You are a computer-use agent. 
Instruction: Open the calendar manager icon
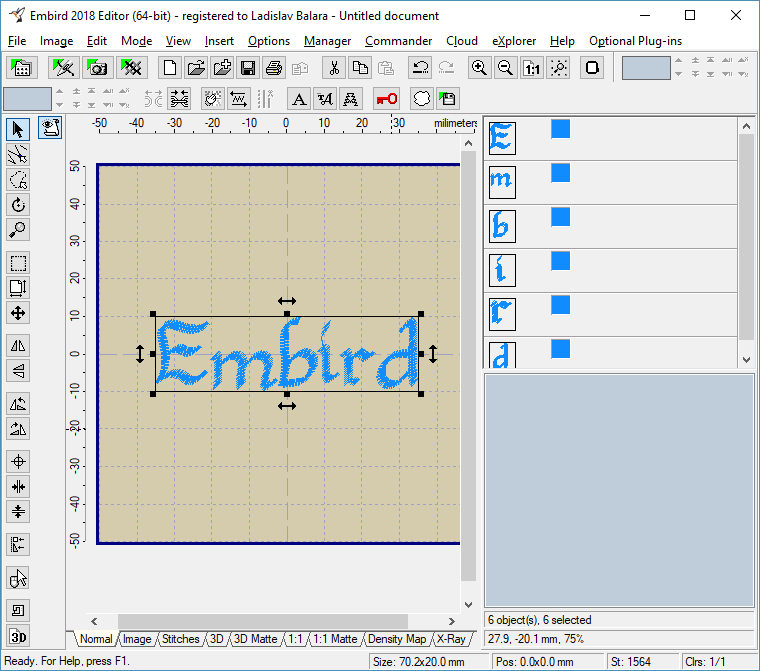pyautogui.click(x=20, y=68)
